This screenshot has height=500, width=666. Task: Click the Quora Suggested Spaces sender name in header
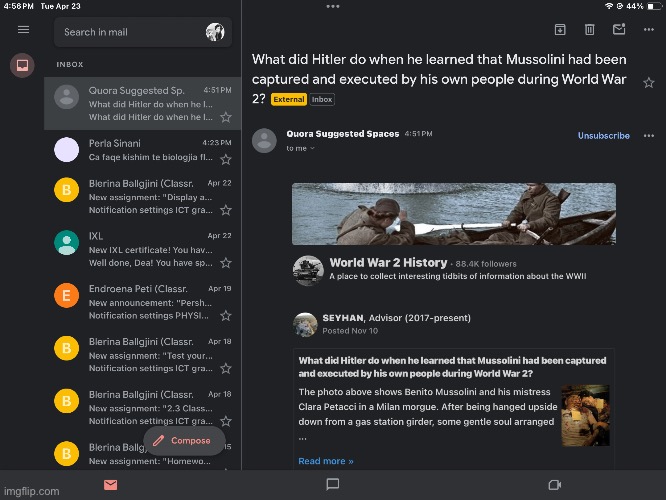(343, 134)
